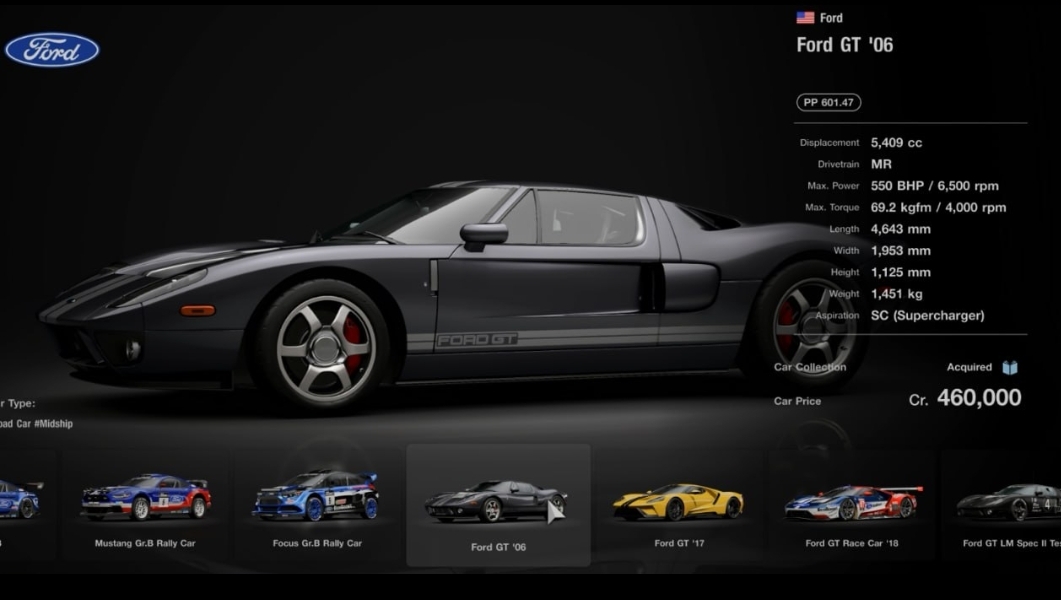Screen dimensions: 1061x600
Task: Click the height value 1,125 mm
Action: pyautogui.click(x=900, y=273)
